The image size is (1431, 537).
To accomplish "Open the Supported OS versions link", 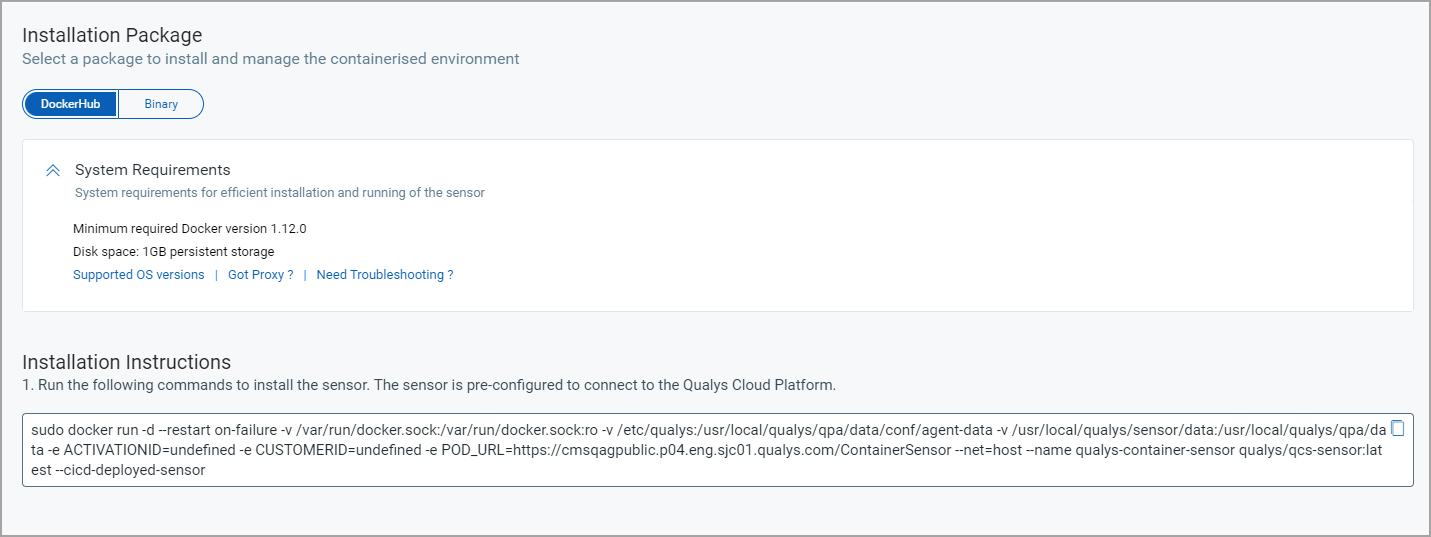I will pos(138,275).
